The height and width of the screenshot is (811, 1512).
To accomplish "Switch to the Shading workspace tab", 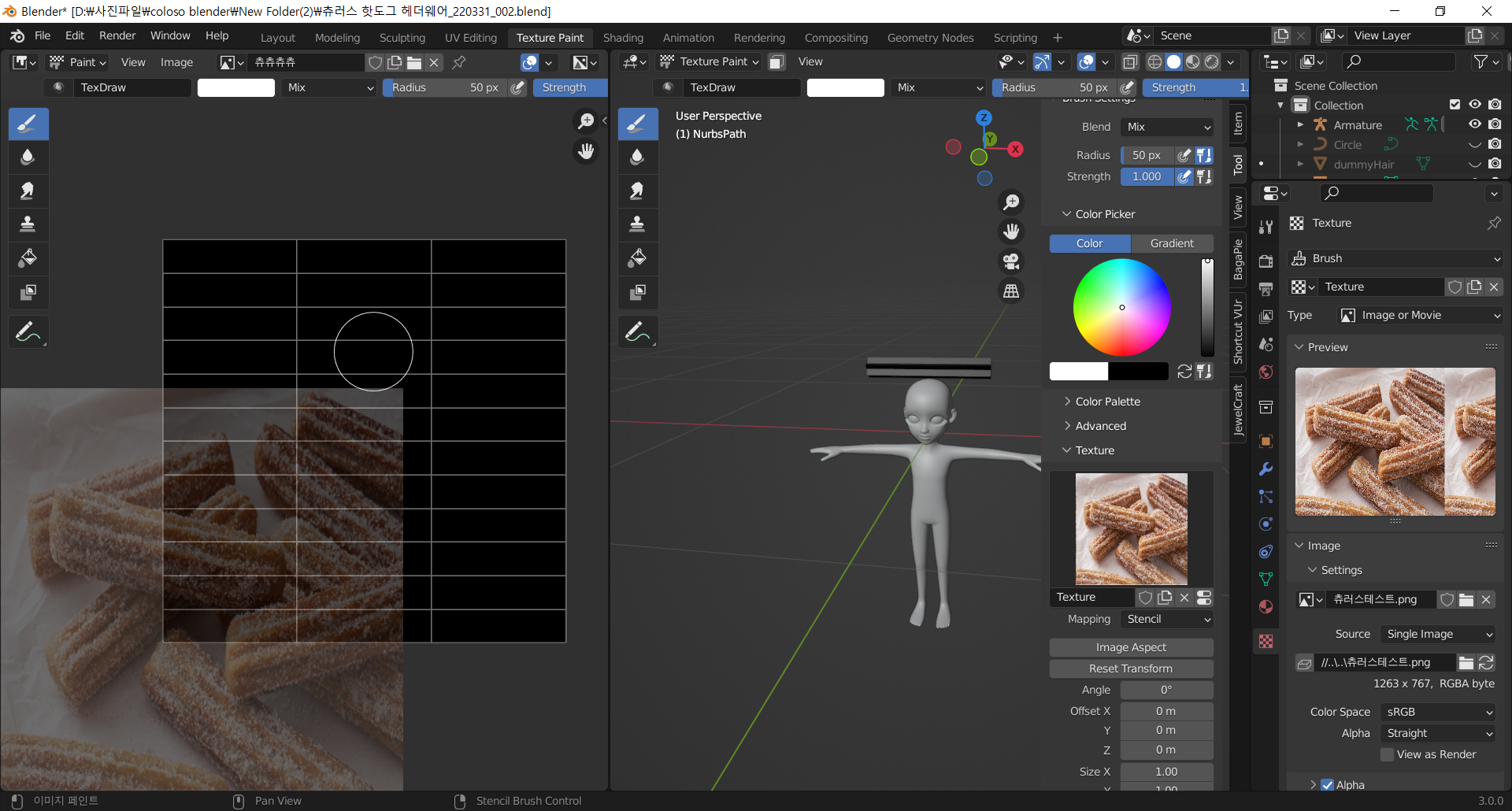I will point(623,37).
